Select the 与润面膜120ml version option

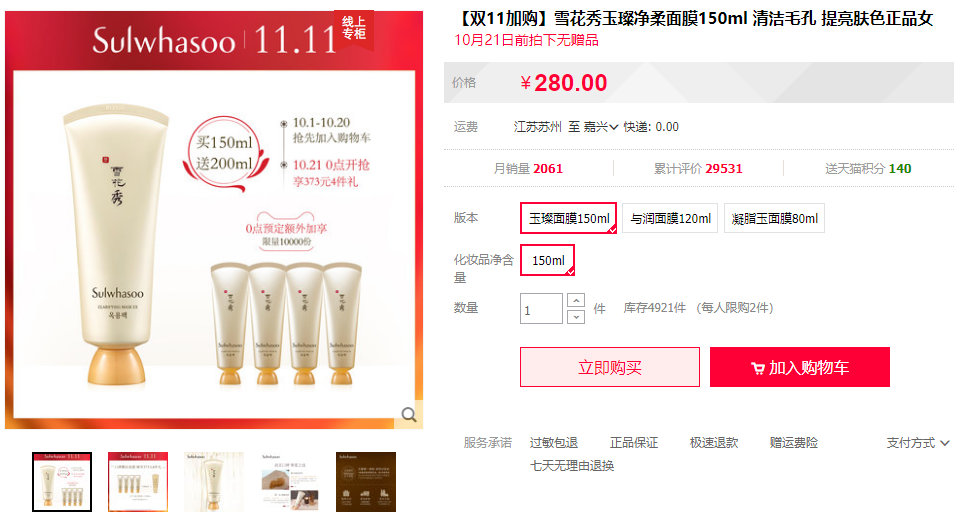coord(670,218)
